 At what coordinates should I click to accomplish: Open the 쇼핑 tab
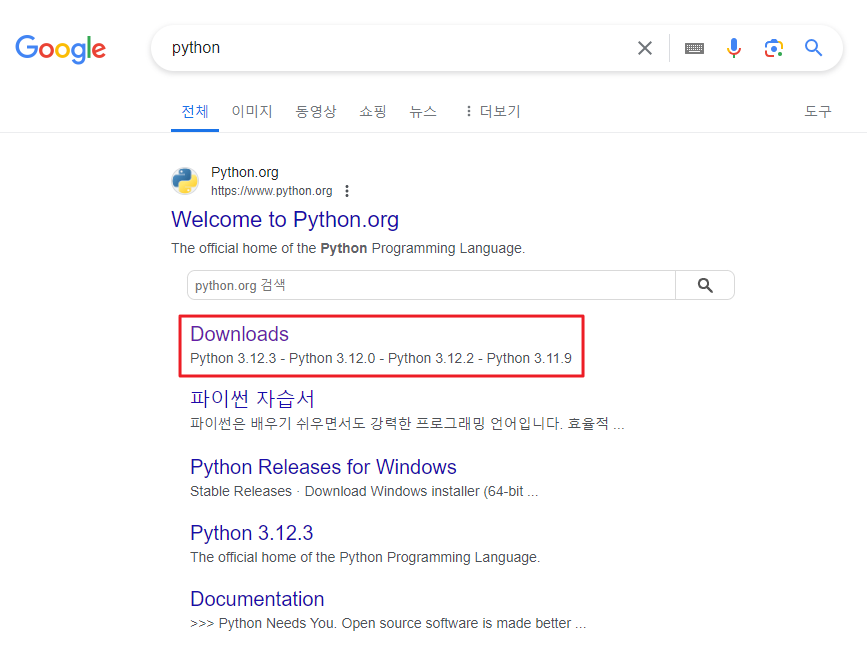pos(373,112)
